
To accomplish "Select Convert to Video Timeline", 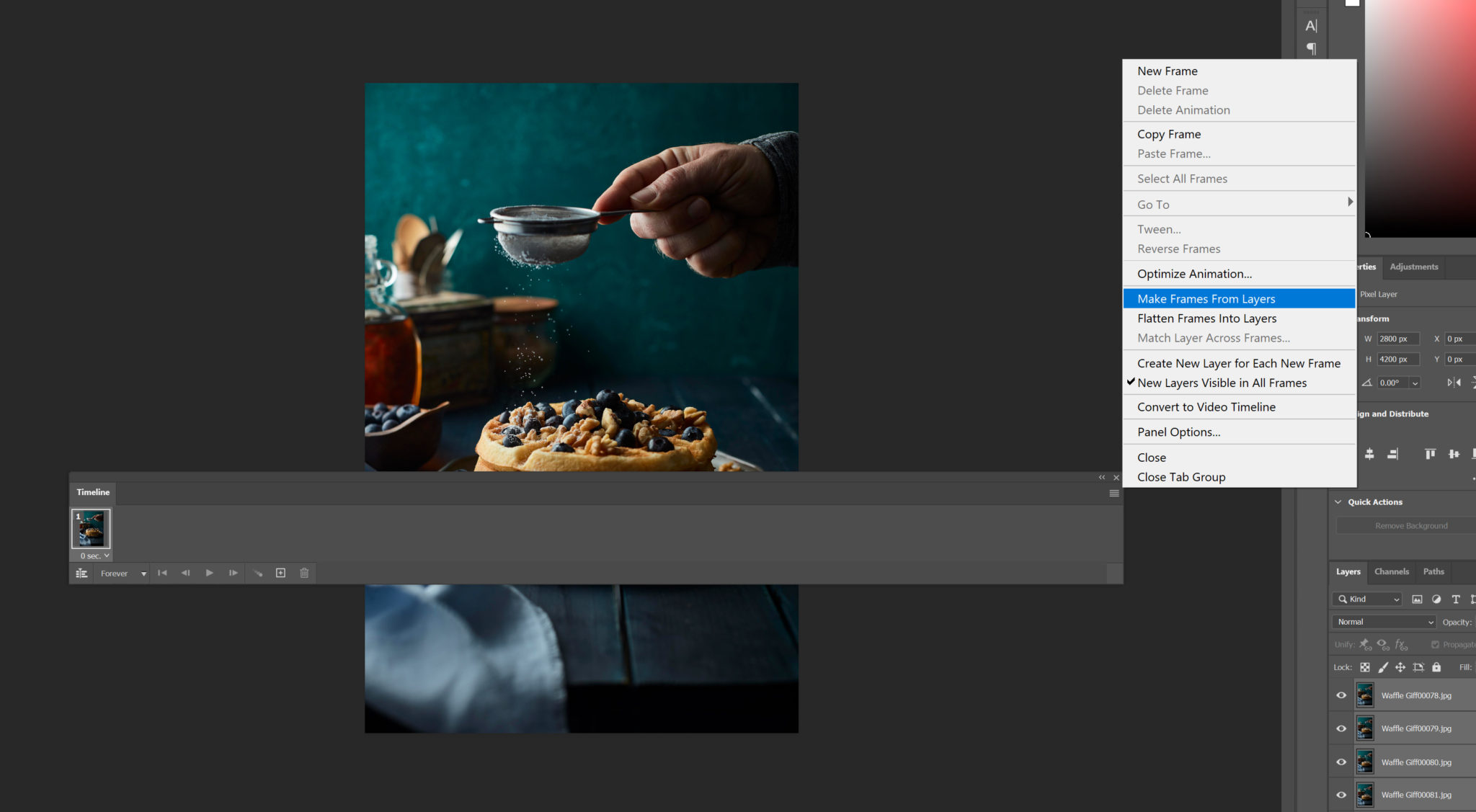I will 1239,407.
